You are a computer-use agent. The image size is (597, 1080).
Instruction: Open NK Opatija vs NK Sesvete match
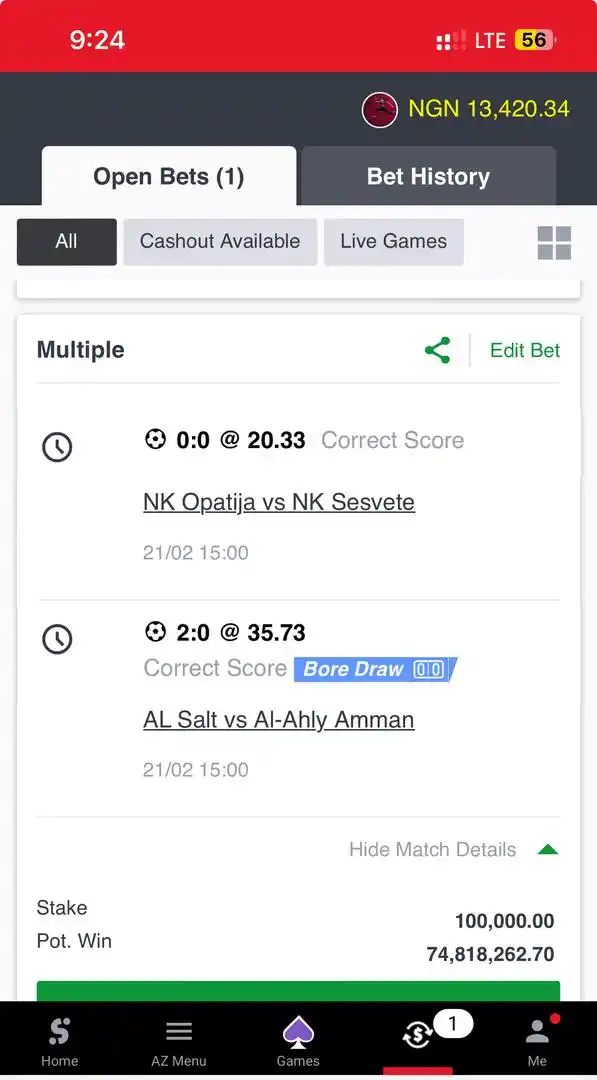(x=279, y=502)
